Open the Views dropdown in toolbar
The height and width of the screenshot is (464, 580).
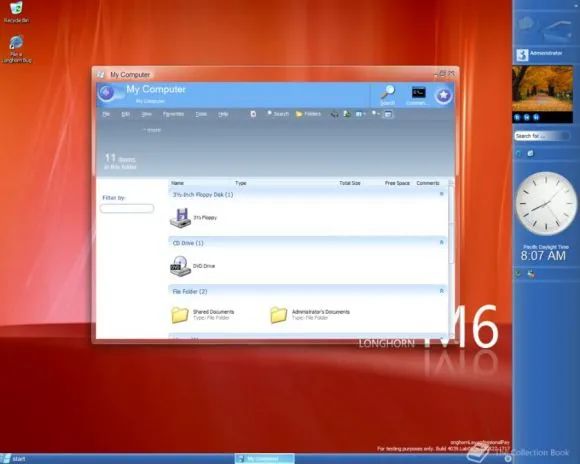[x=360, y=114]
